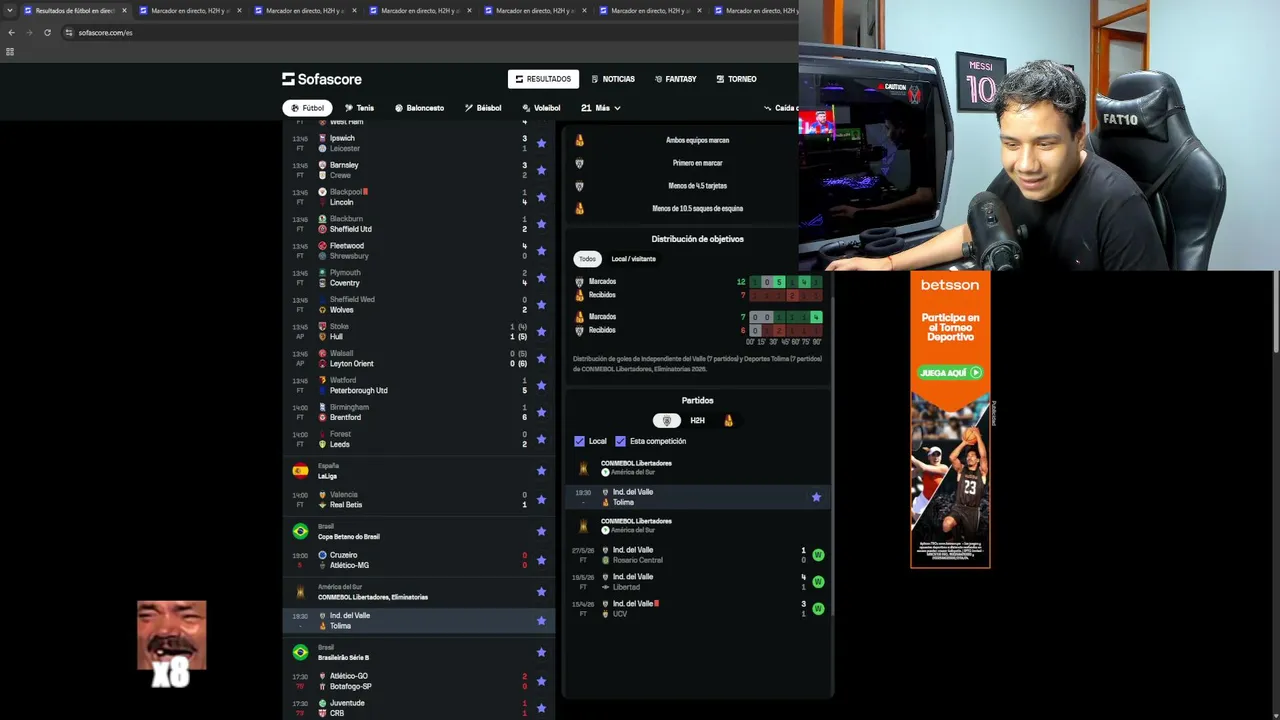
Task: Open the Torneo section
Action: point(736,79)
